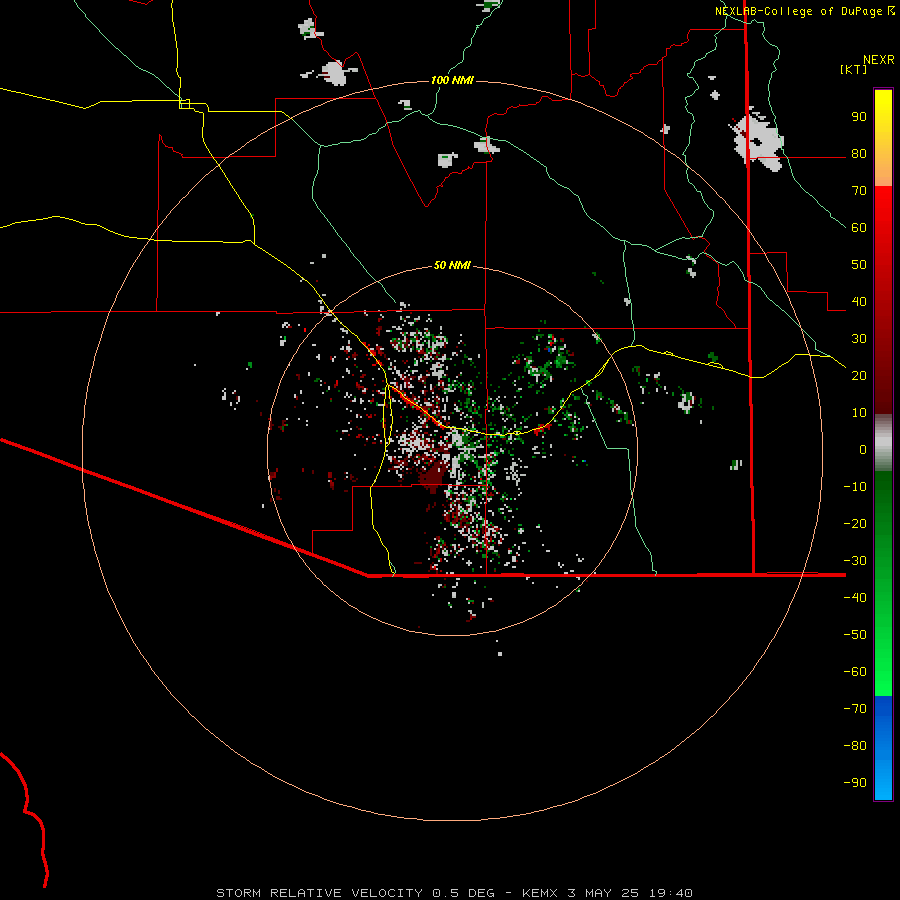
Task: Click the -50 value on the velocity scale
Action: point(855,634)
